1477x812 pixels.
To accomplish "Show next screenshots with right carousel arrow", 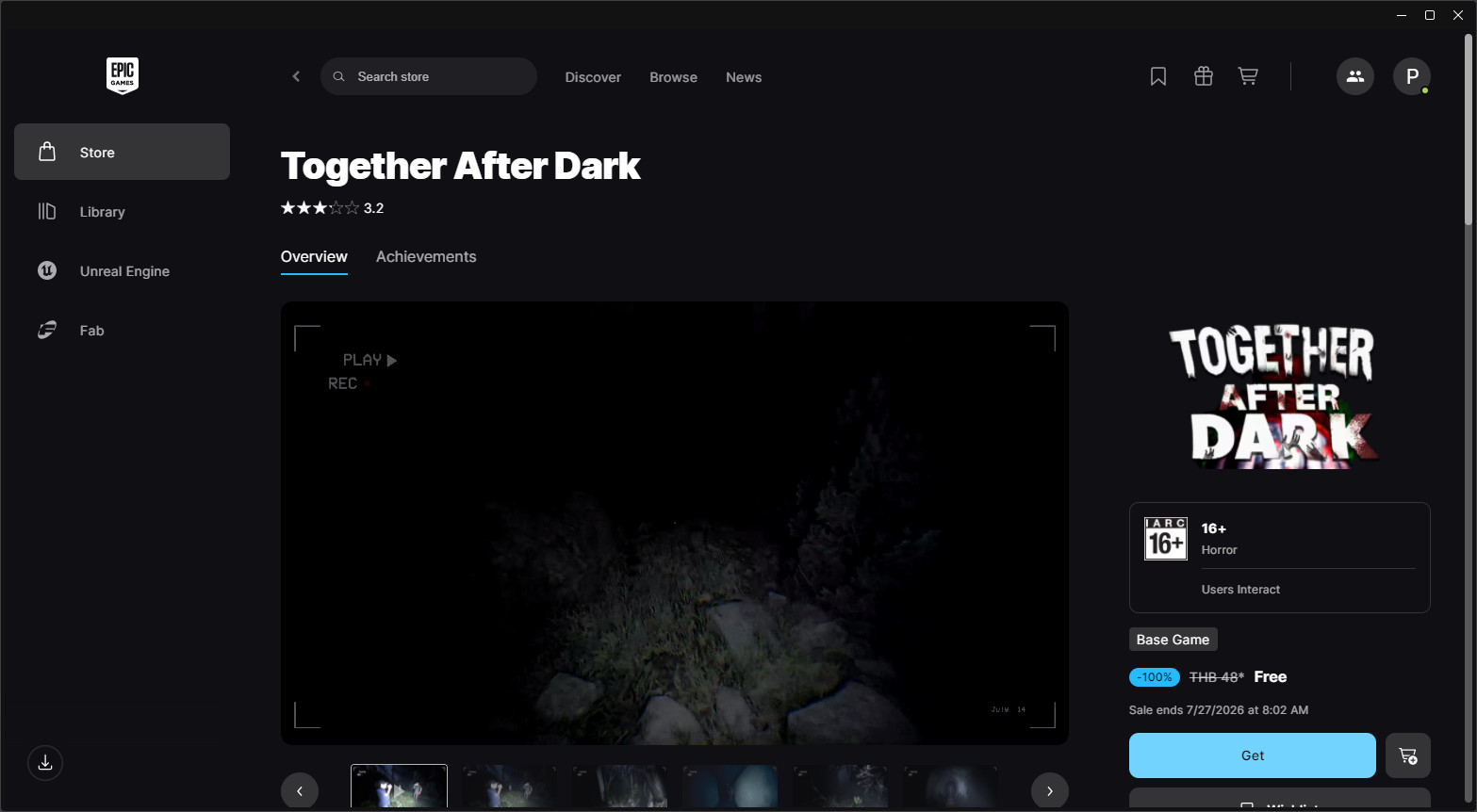I will point(1050,791).
